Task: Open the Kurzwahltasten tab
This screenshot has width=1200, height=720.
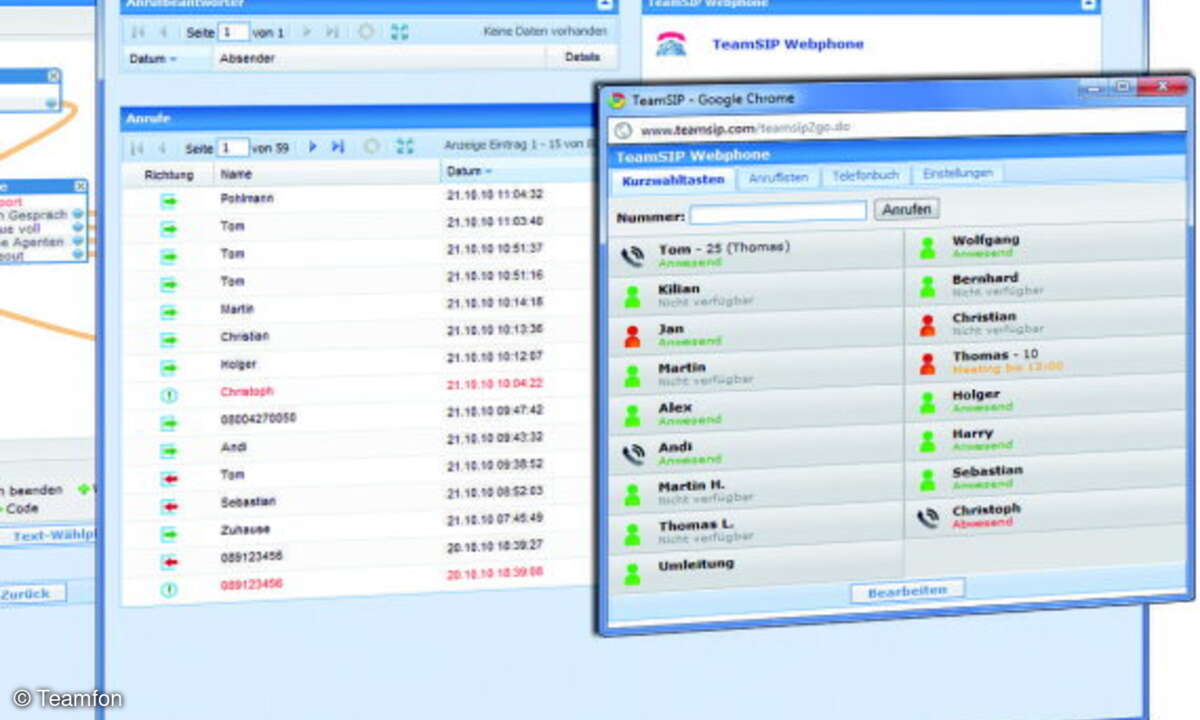Action: pos(672,181)
